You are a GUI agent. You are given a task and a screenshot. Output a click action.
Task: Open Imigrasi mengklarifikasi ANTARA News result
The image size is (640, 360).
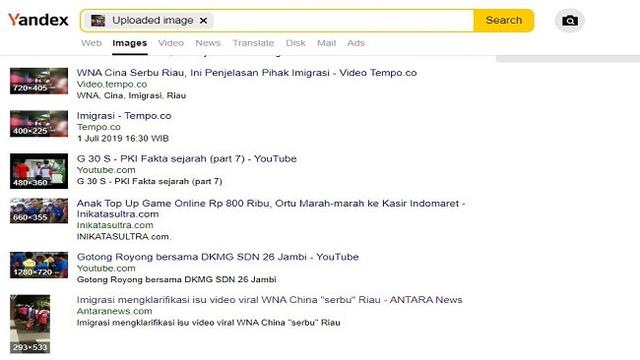(x=269, y=300)
